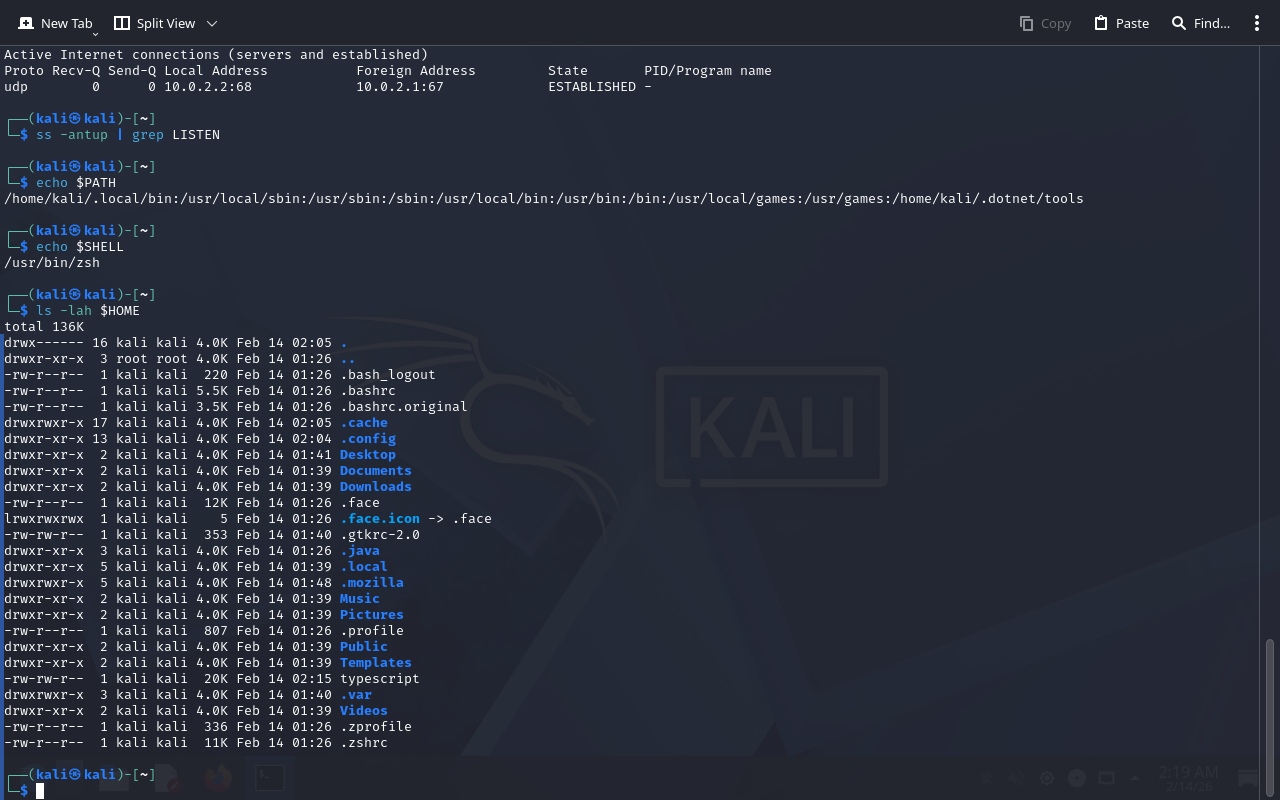The height and width of the screenshot is (800, 1280).
Task: Expand hidden system tray icons arrow
Action: click(x=1135, y=778)
